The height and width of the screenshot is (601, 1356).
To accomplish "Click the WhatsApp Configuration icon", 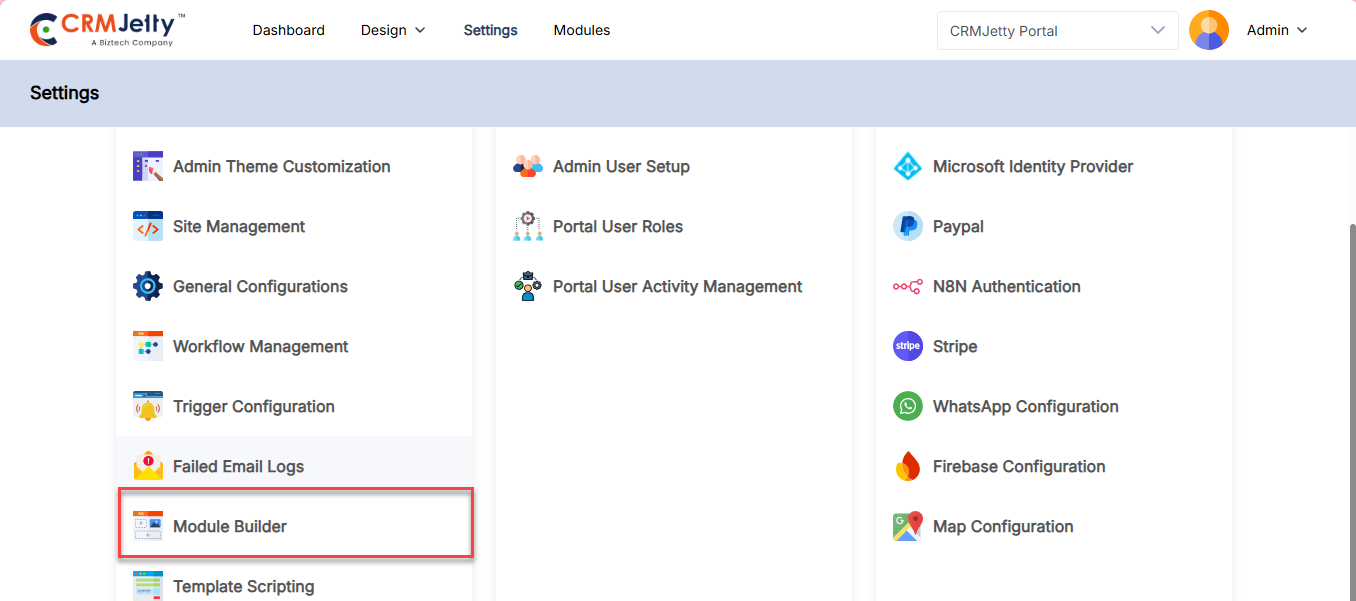I will 907,407.
